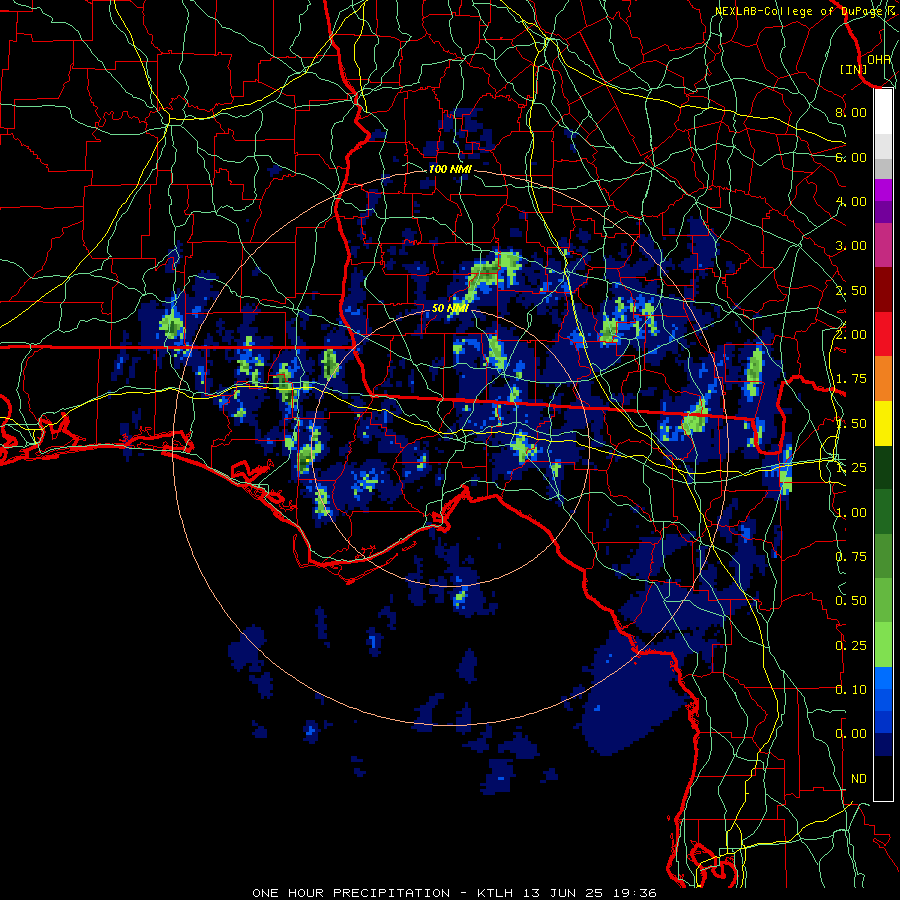This screenshot has width=900, height=900.
Task: Click the 3.00 legend value
Action: [x=851, y=246]
